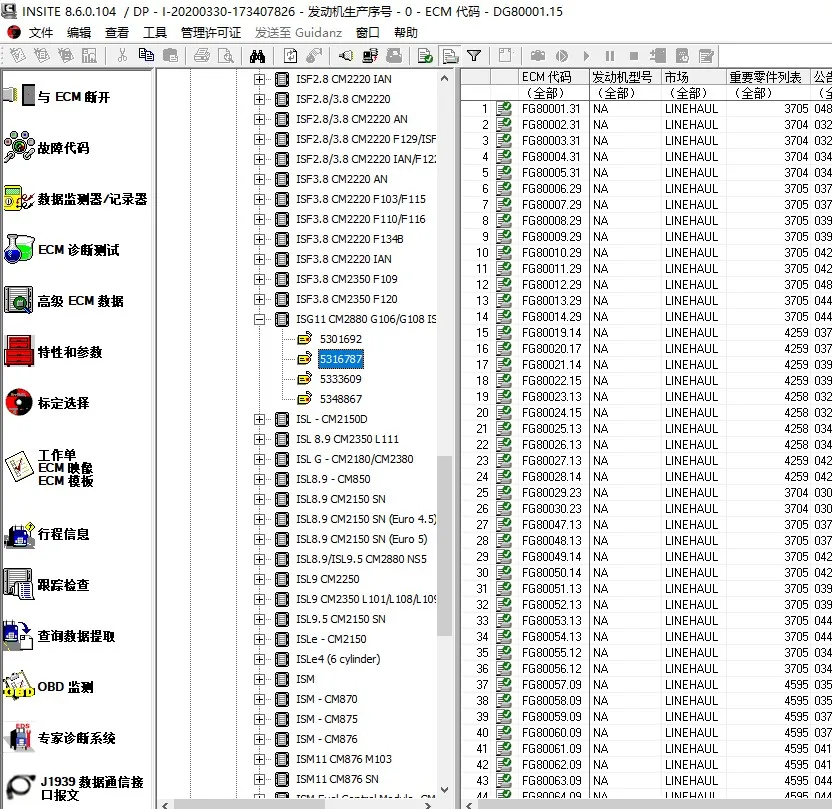
Task: Open ECM 诊断测试 flask icon
Action: pos(19,250)
